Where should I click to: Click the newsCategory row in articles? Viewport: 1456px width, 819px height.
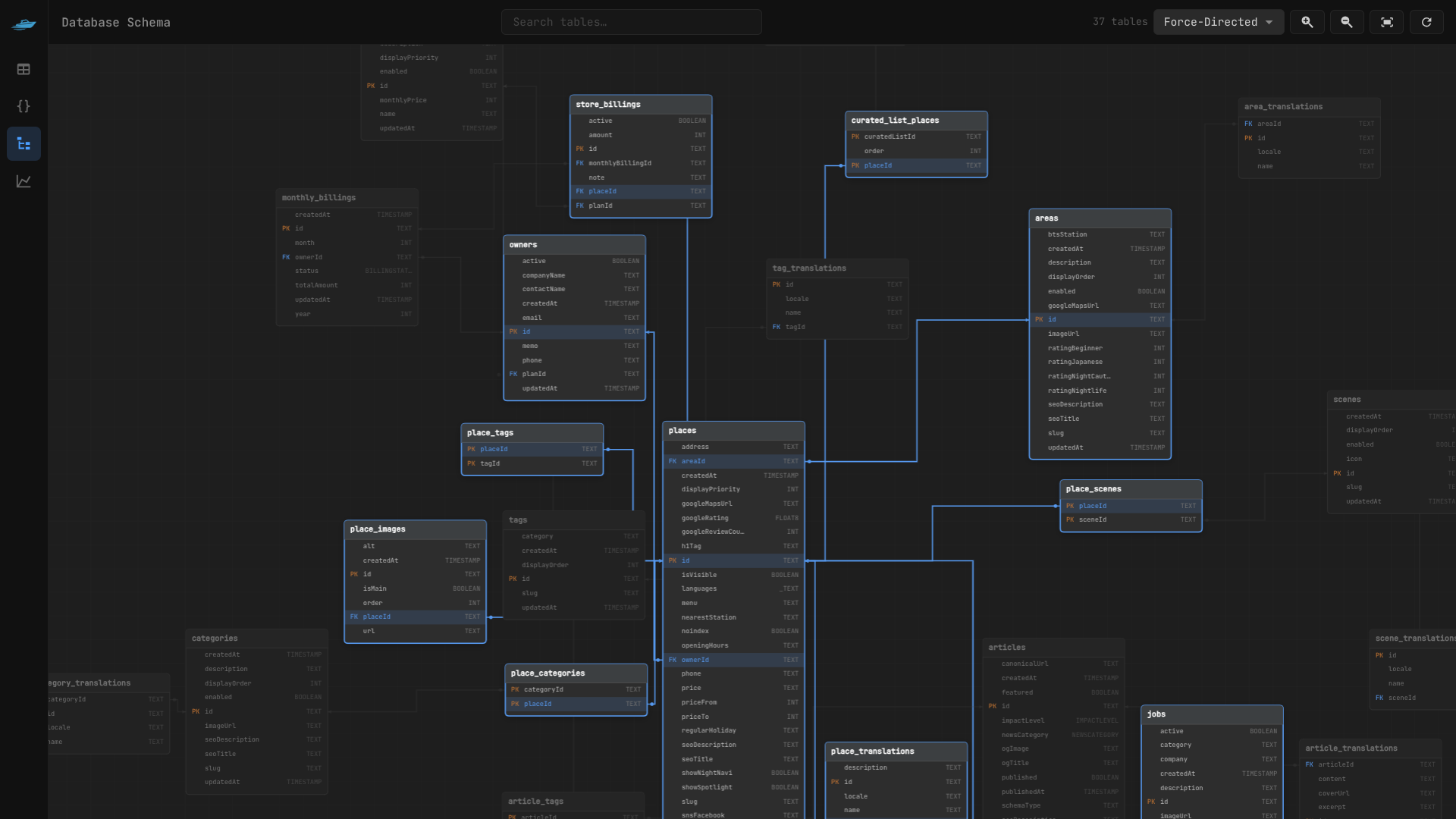coord(1053,735)
